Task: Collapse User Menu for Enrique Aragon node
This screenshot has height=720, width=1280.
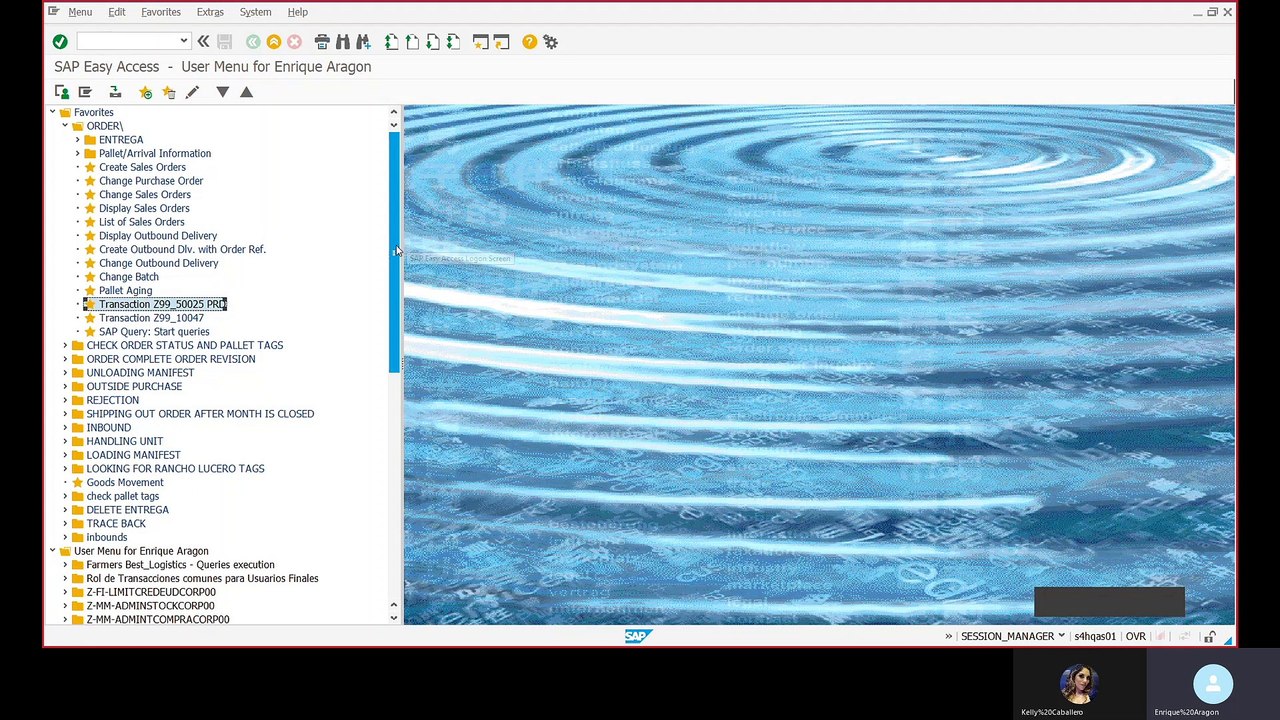Action: pyautogui.click(x=53, y=551)
